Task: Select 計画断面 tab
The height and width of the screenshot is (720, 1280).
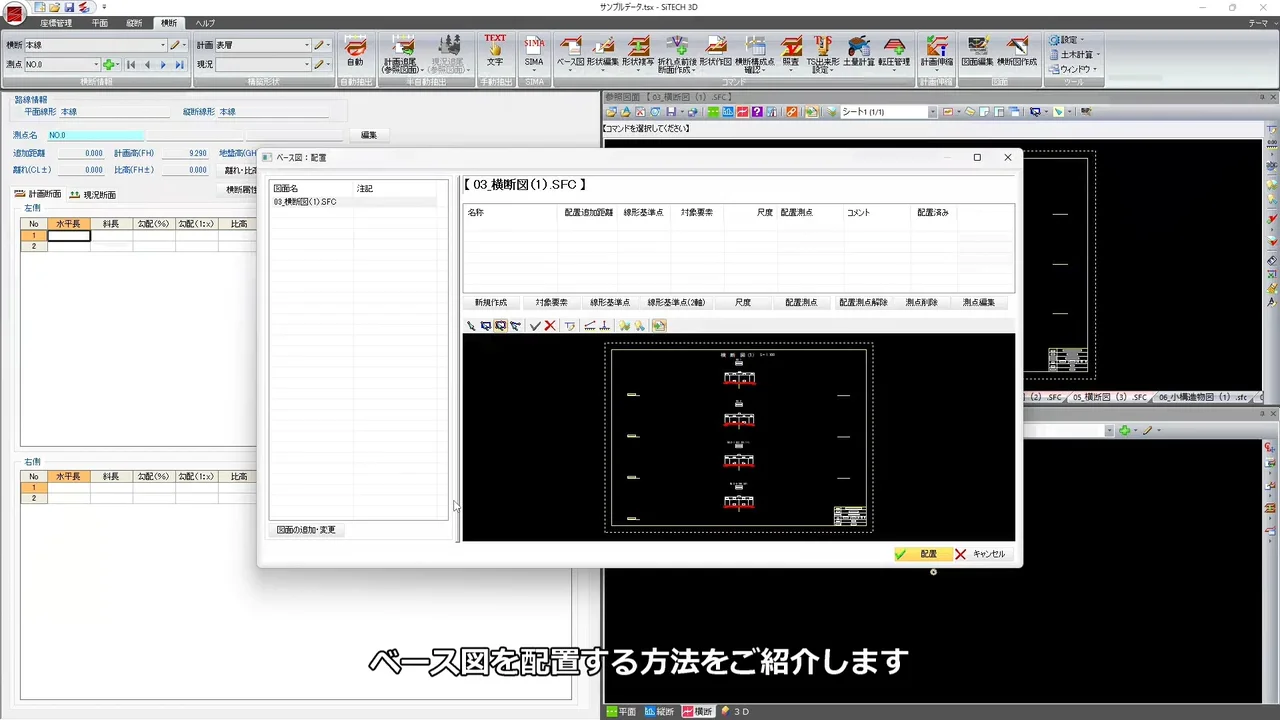Action: coord(38,194)
